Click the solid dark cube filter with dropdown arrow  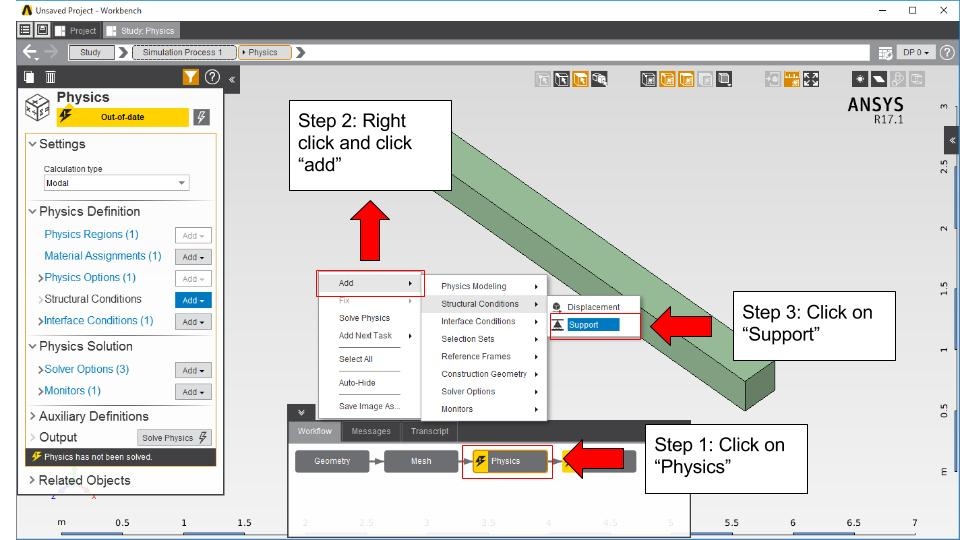pos(724,79)
